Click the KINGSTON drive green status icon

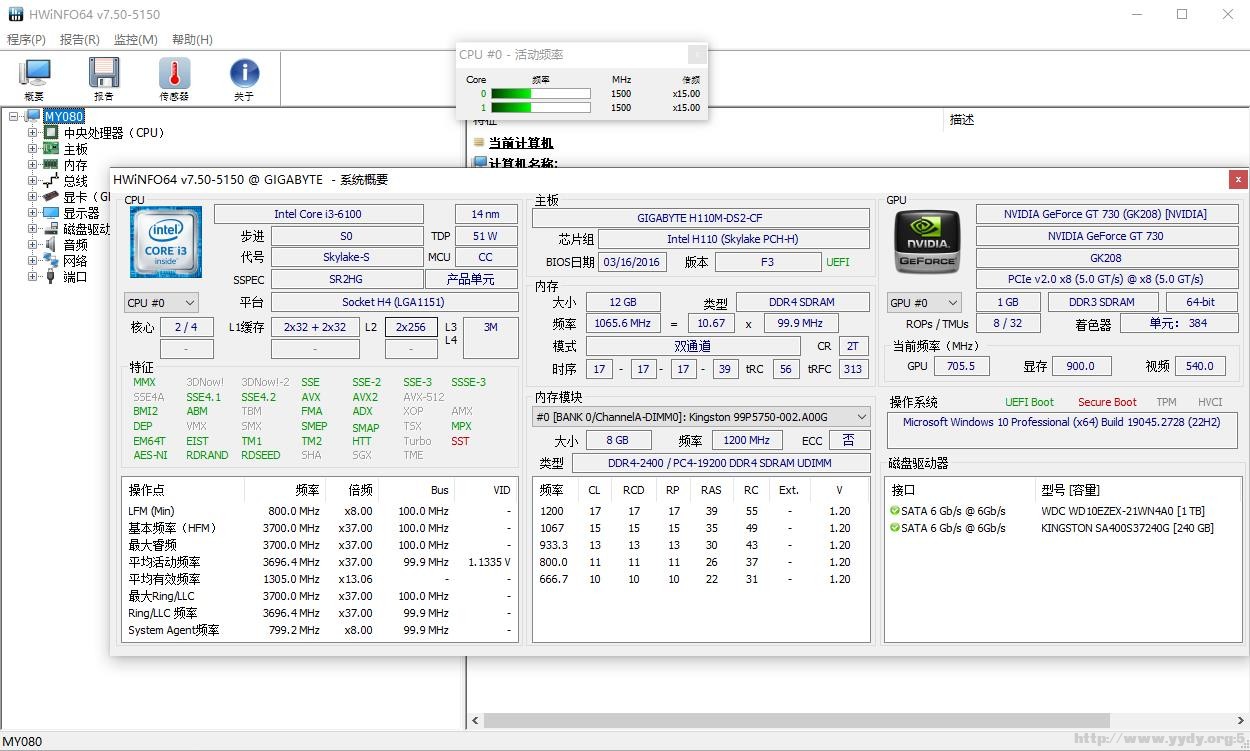[x=894, y=528]
